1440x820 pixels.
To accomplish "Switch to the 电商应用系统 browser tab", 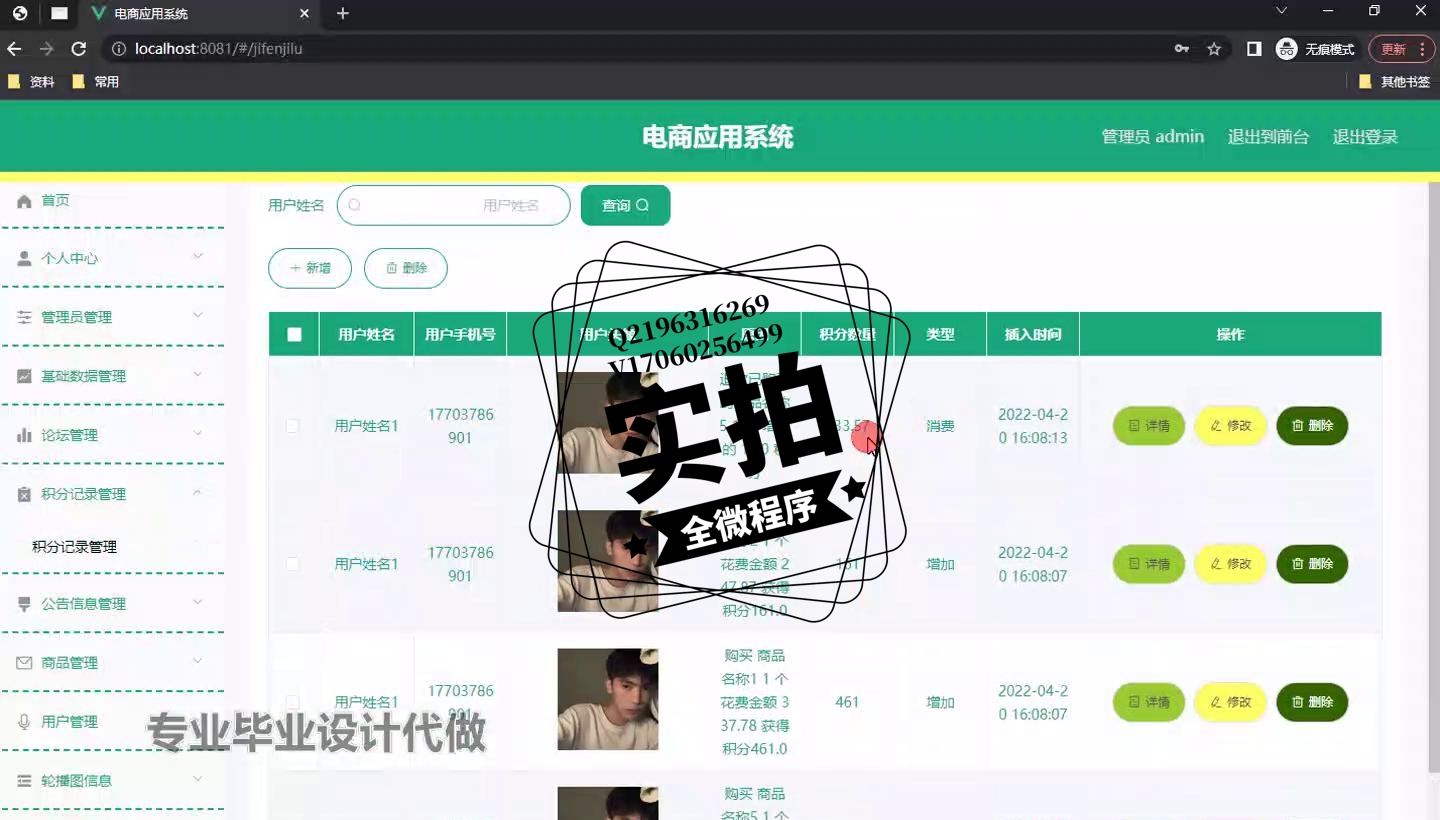I will click(x=200, y=14).
